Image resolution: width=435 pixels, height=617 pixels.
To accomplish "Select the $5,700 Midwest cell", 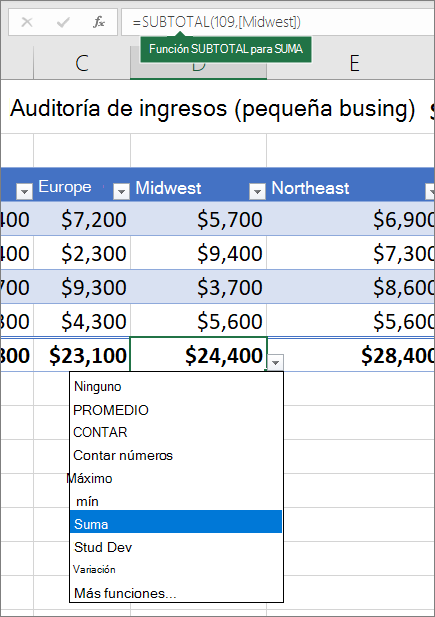I will 198,219.
